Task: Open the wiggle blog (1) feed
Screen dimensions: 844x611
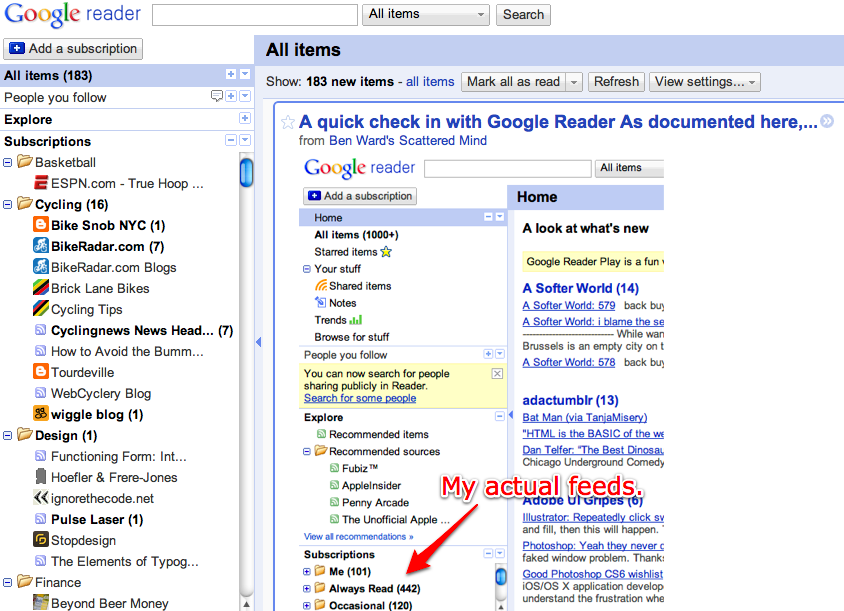Action: (97, 415)
